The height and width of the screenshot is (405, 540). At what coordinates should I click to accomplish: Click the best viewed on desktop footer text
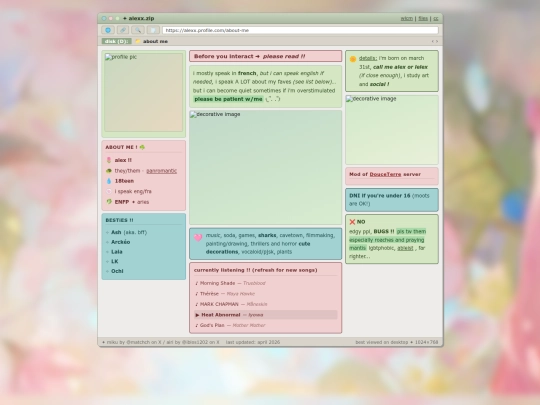pos(397,342)
